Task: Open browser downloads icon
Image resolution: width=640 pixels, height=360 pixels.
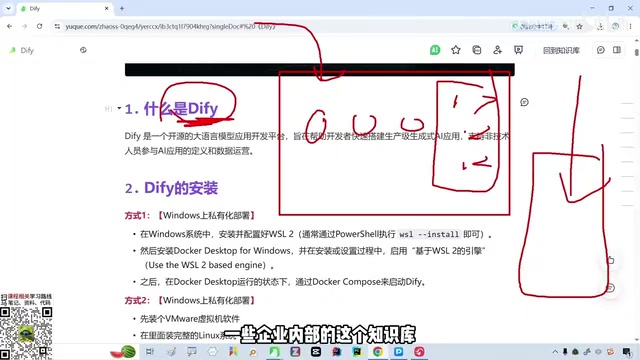Action: [600, 26]
